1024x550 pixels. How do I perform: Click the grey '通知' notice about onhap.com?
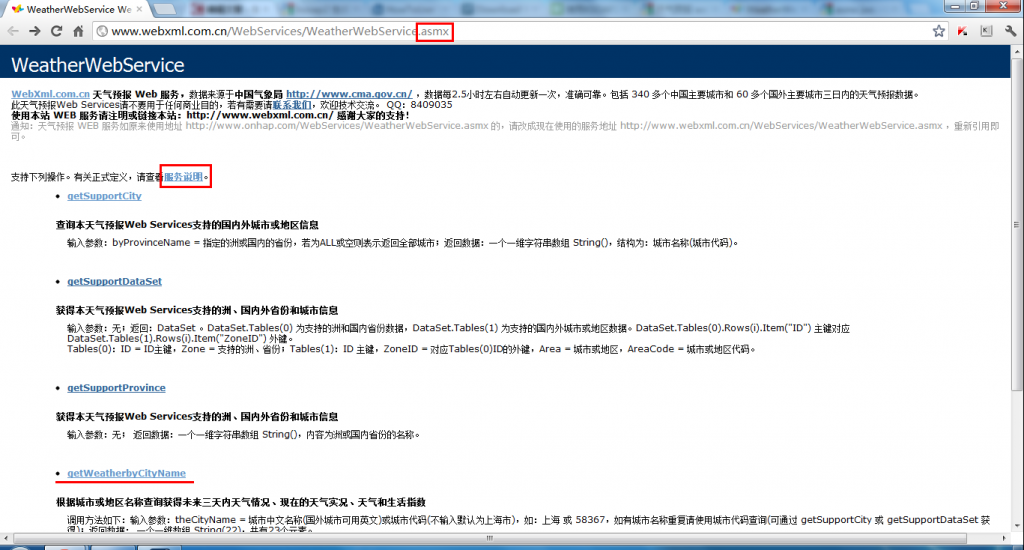[x=505, y=131]
